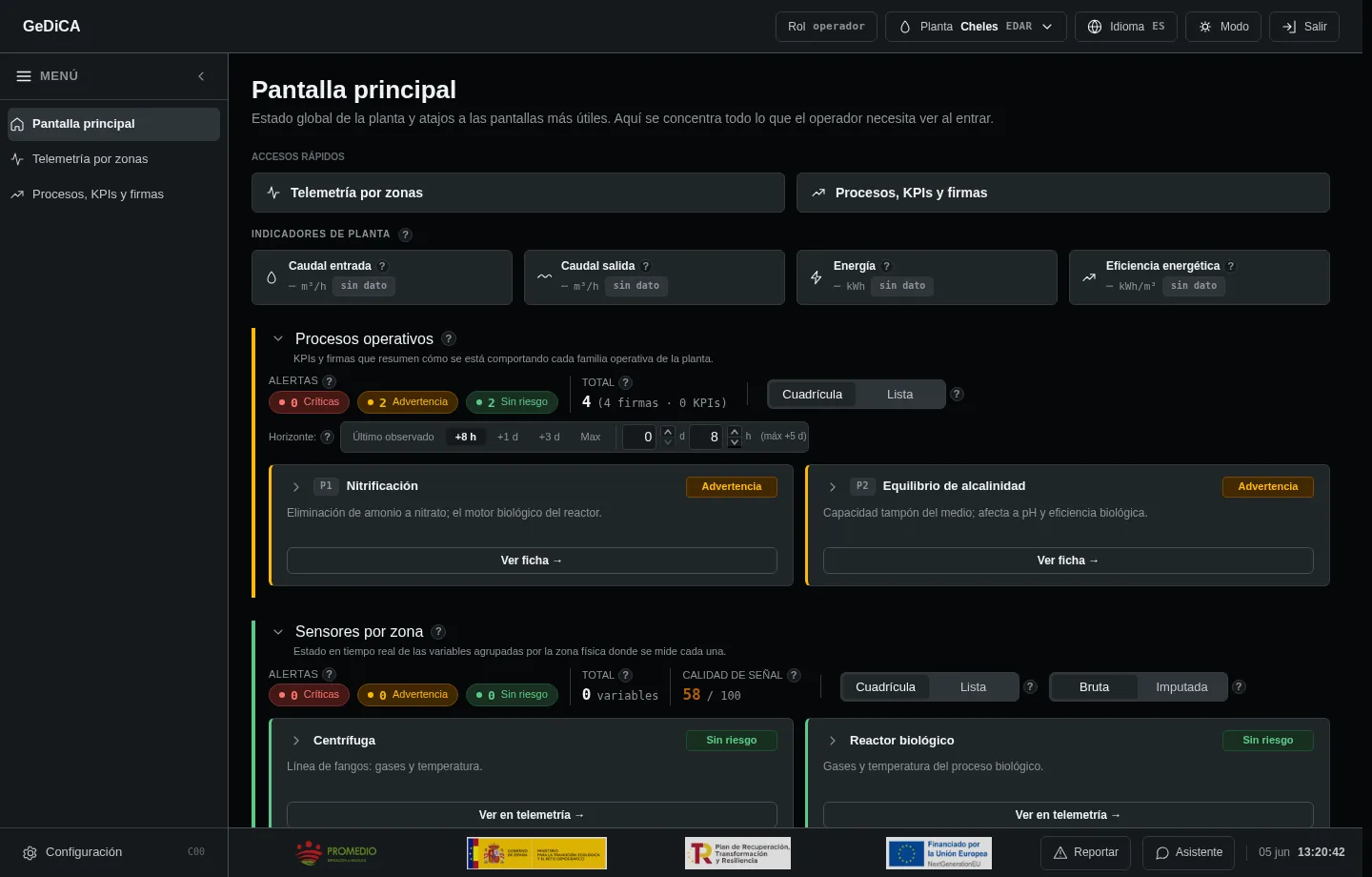Open Procesos, KPIs y firmas in sidebar
The image size is (1372, 877).
tap(113, 194)
